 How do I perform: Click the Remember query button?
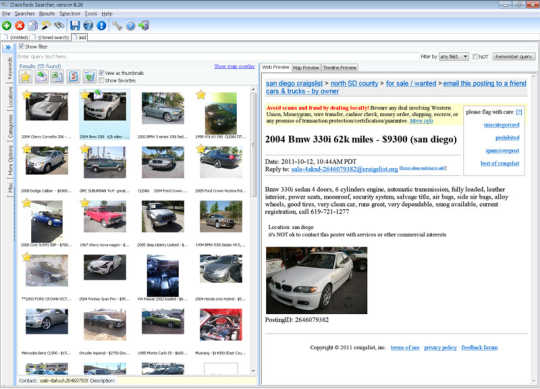click(x=513, y=56)
